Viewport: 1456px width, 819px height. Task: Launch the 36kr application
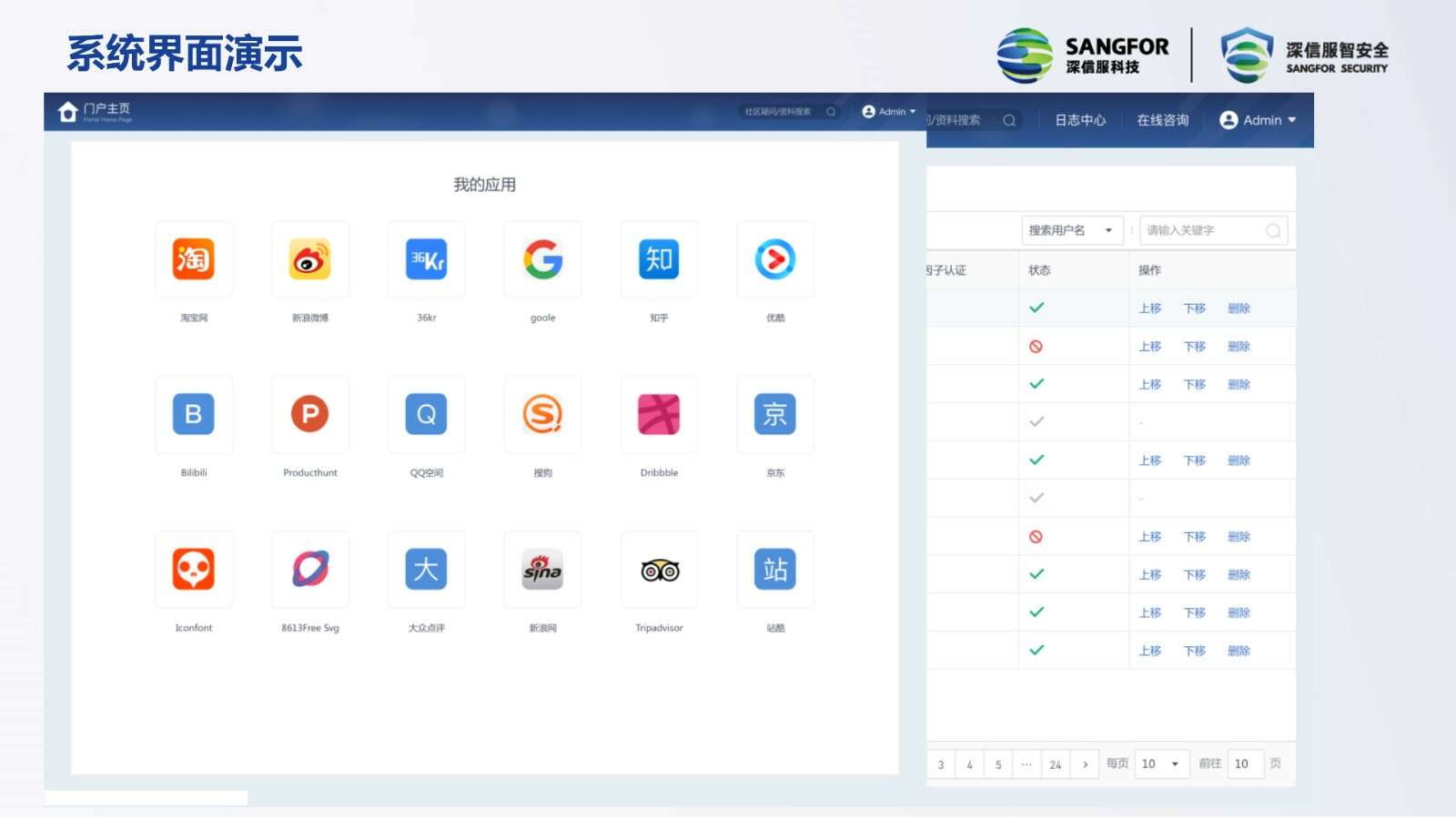(427, 259)
